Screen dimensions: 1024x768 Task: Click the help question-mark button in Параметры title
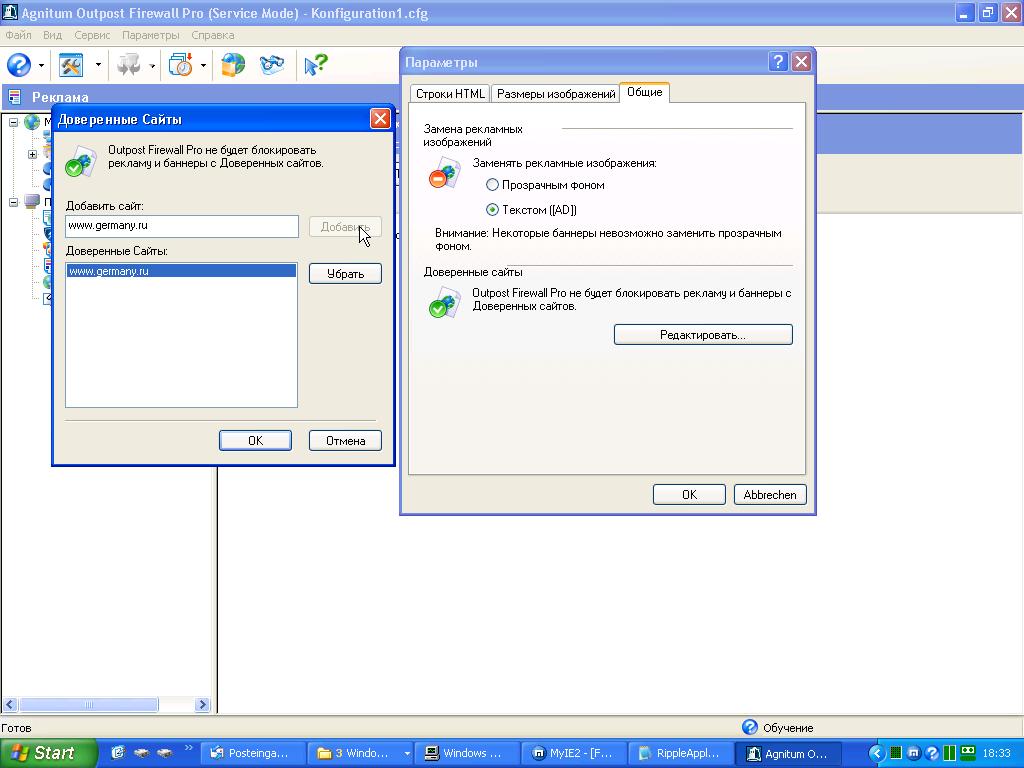click(x=778, y=62)
